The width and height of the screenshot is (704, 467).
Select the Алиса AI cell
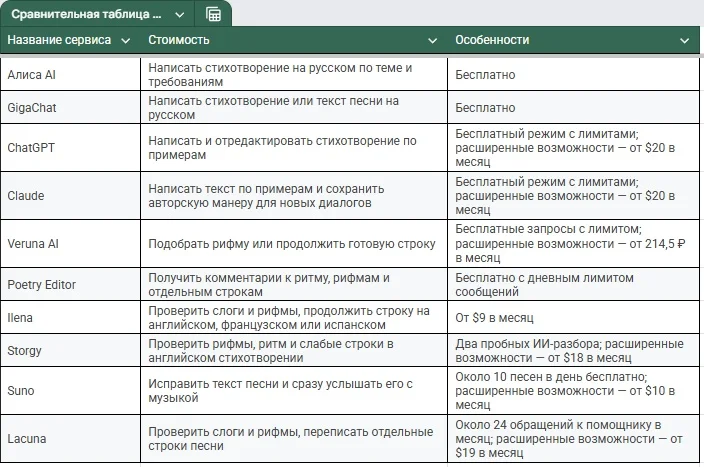click(x=70, y=75)
